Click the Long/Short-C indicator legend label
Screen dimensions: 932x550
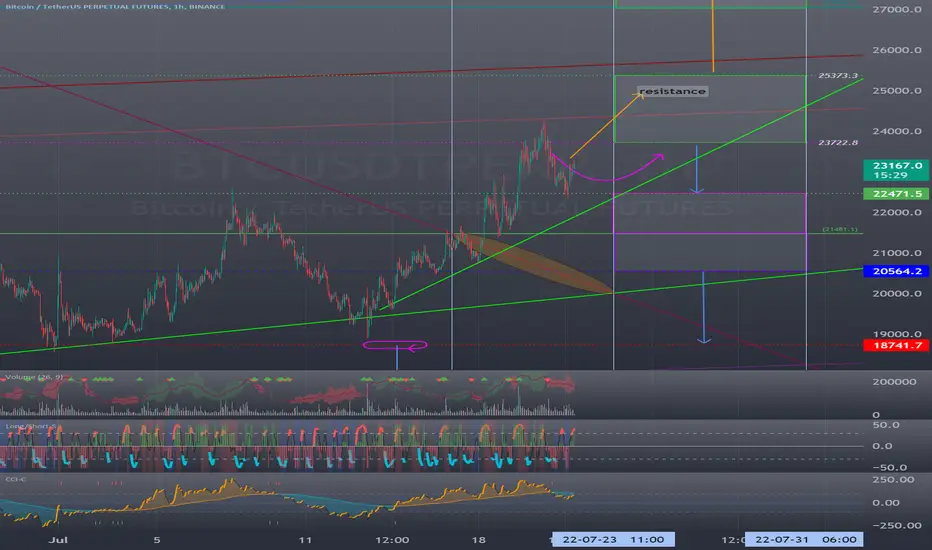click(x=31, y=426)
